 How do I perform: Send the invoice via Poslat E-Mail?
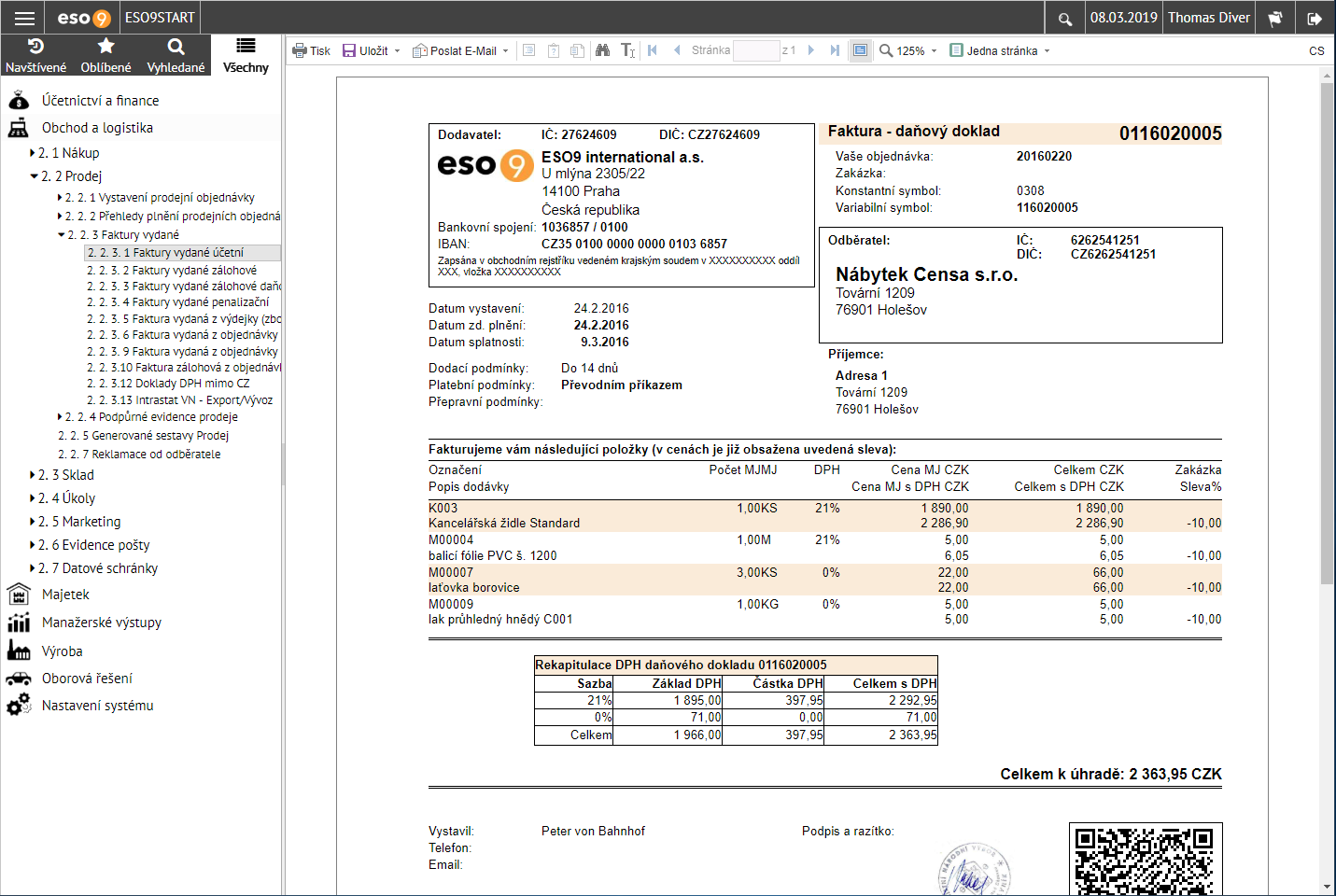[x=455, y=50]
